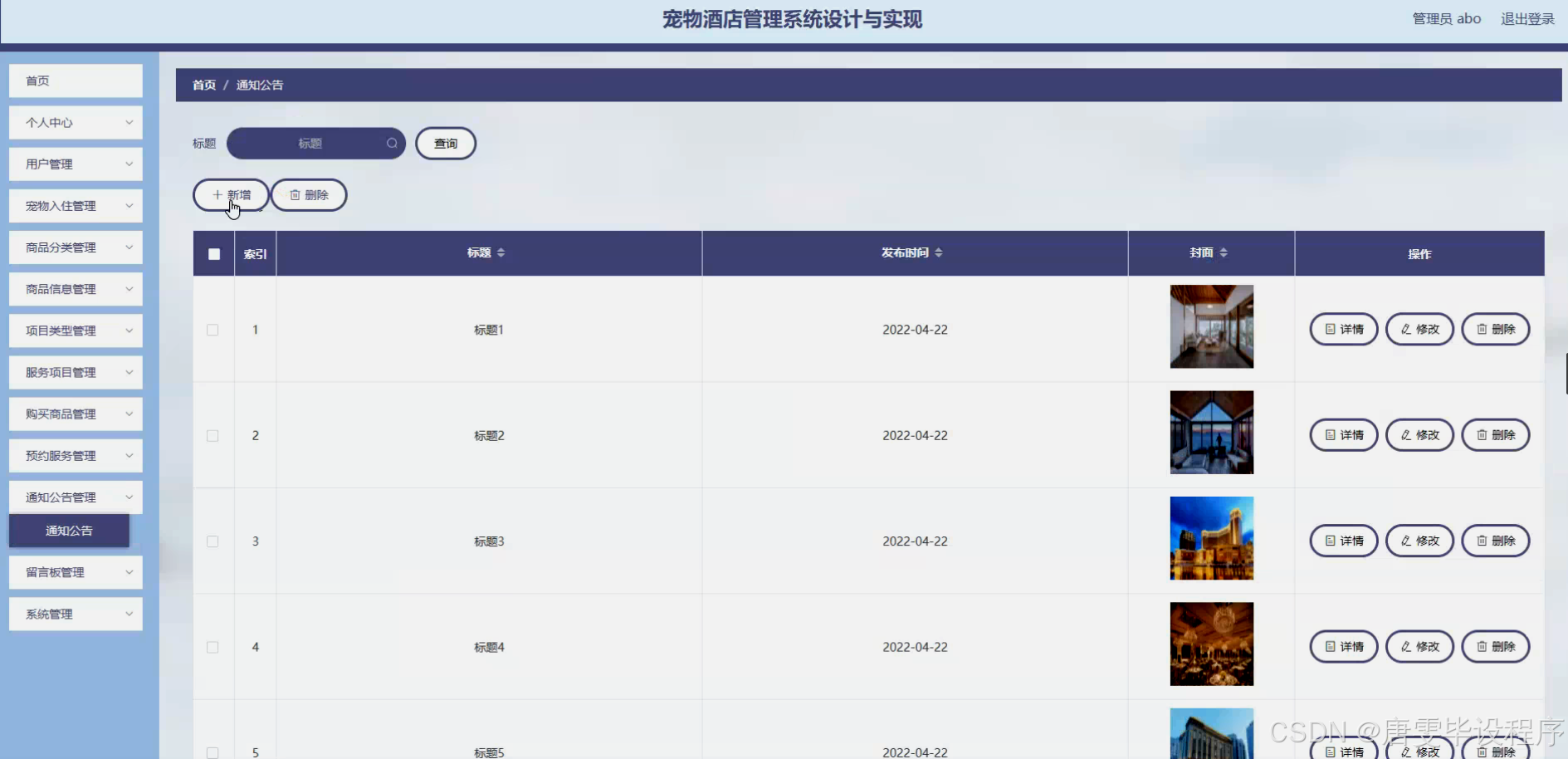
Task: Expand the 商品分类管理 sidebar menu
Action: pos(76,247)
